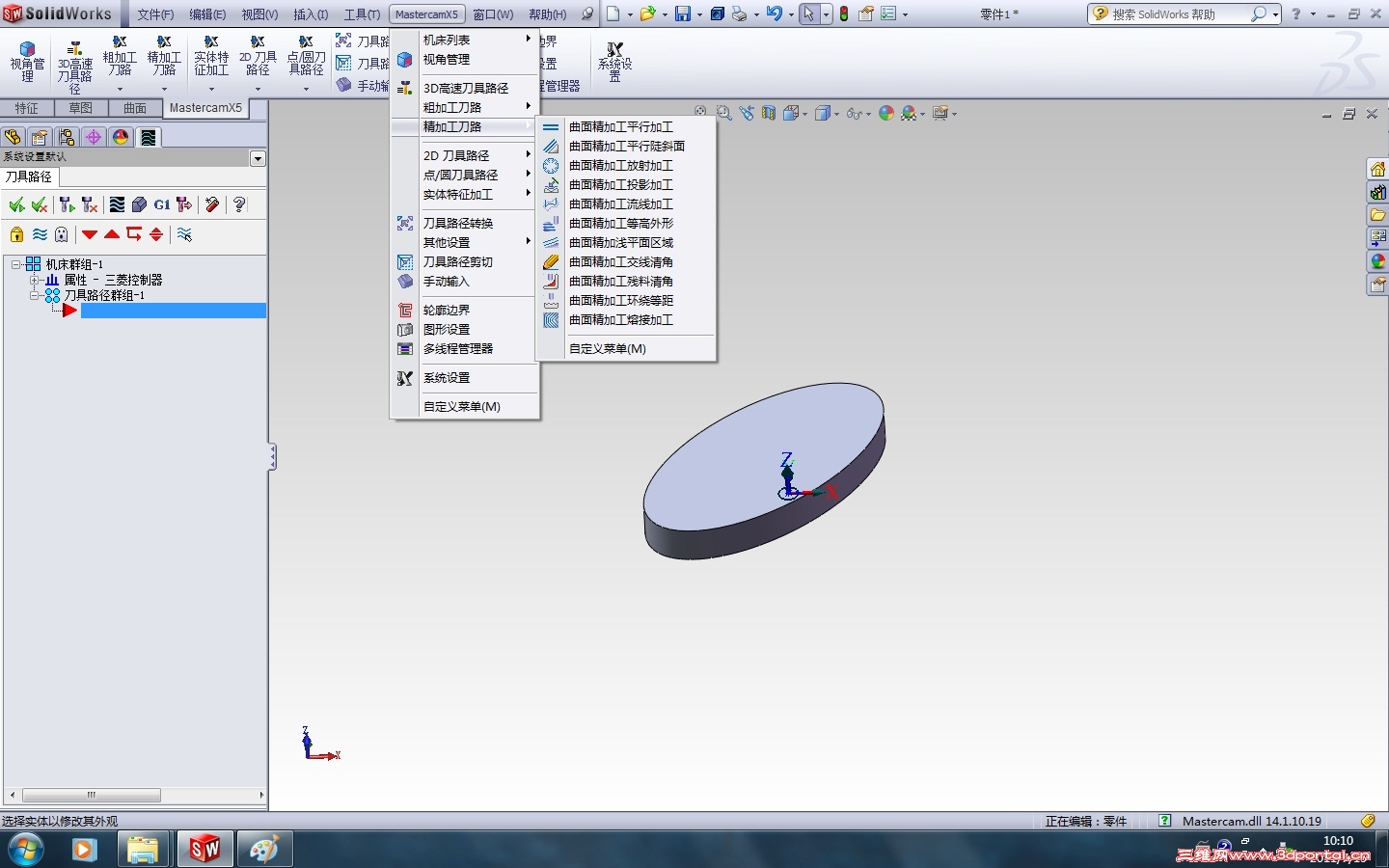
Task: Click the first green checkmark icon
Action: (x=16, y=204)
